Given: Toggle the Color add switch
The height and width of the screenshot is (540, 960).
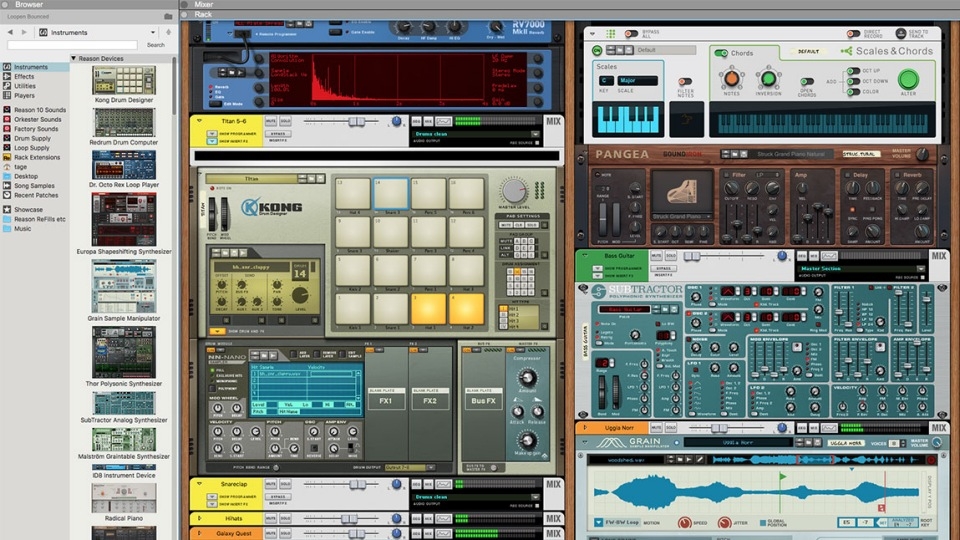Looking at the screenshot, I should (852, 92).
